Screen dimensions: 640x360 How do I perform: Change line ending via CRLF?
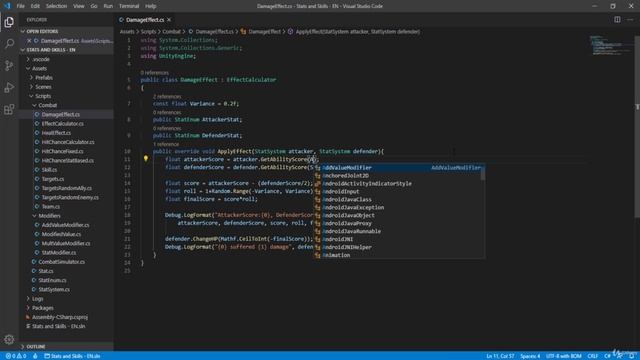pos(592,356)
